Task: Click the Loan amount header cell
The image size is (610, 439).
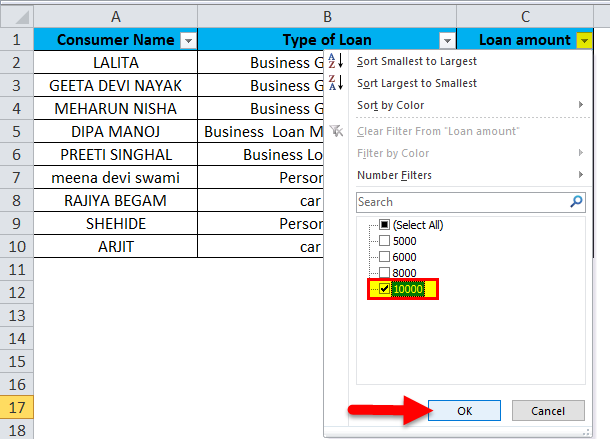Action: (x=525, y=40)
